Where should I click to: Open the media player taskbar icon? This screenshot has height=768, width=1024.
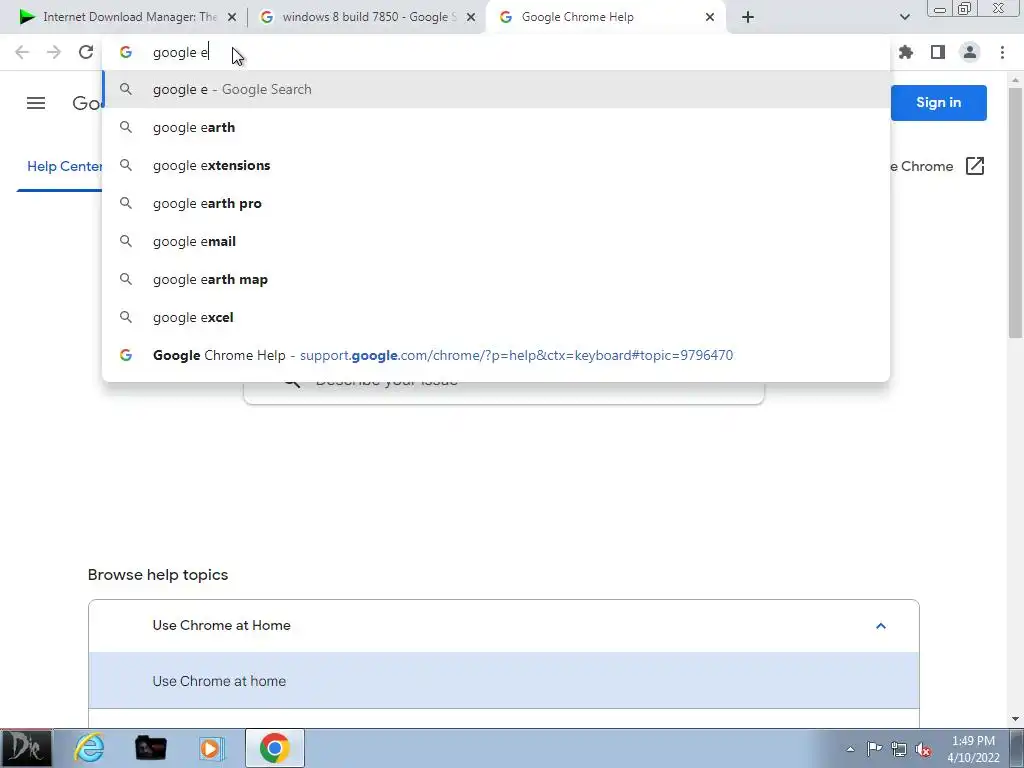[211, 748]
